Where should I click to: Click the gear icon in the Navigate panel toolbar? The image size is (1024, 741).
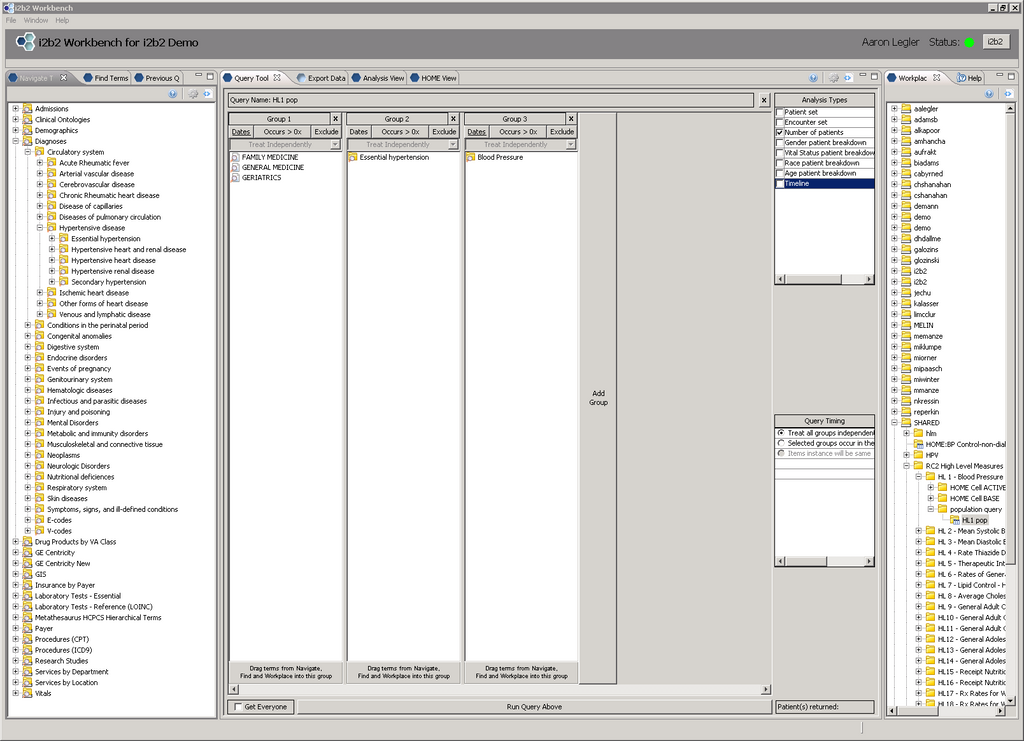[193, 94]
